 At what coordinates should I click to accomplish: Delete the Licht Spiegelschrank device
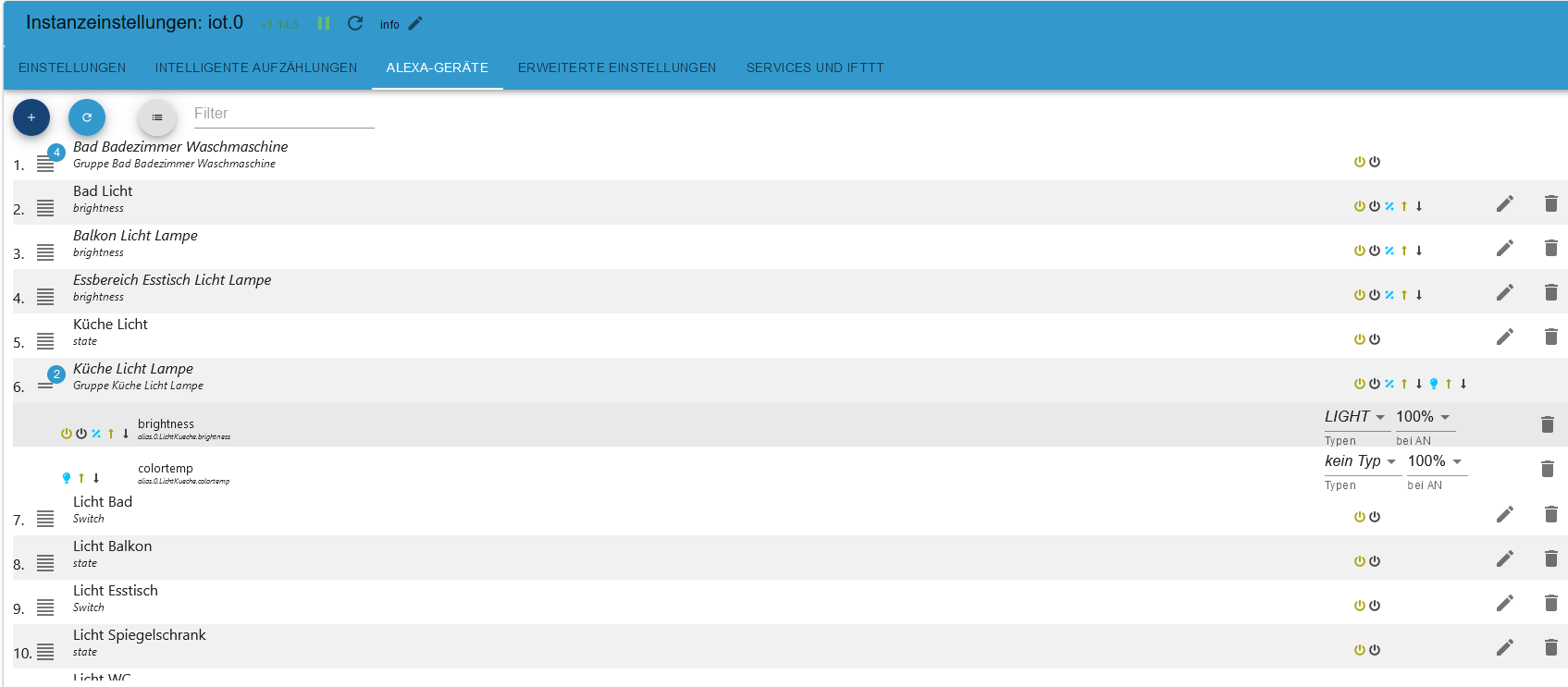pyautogui.click(x=1551, y=647)
